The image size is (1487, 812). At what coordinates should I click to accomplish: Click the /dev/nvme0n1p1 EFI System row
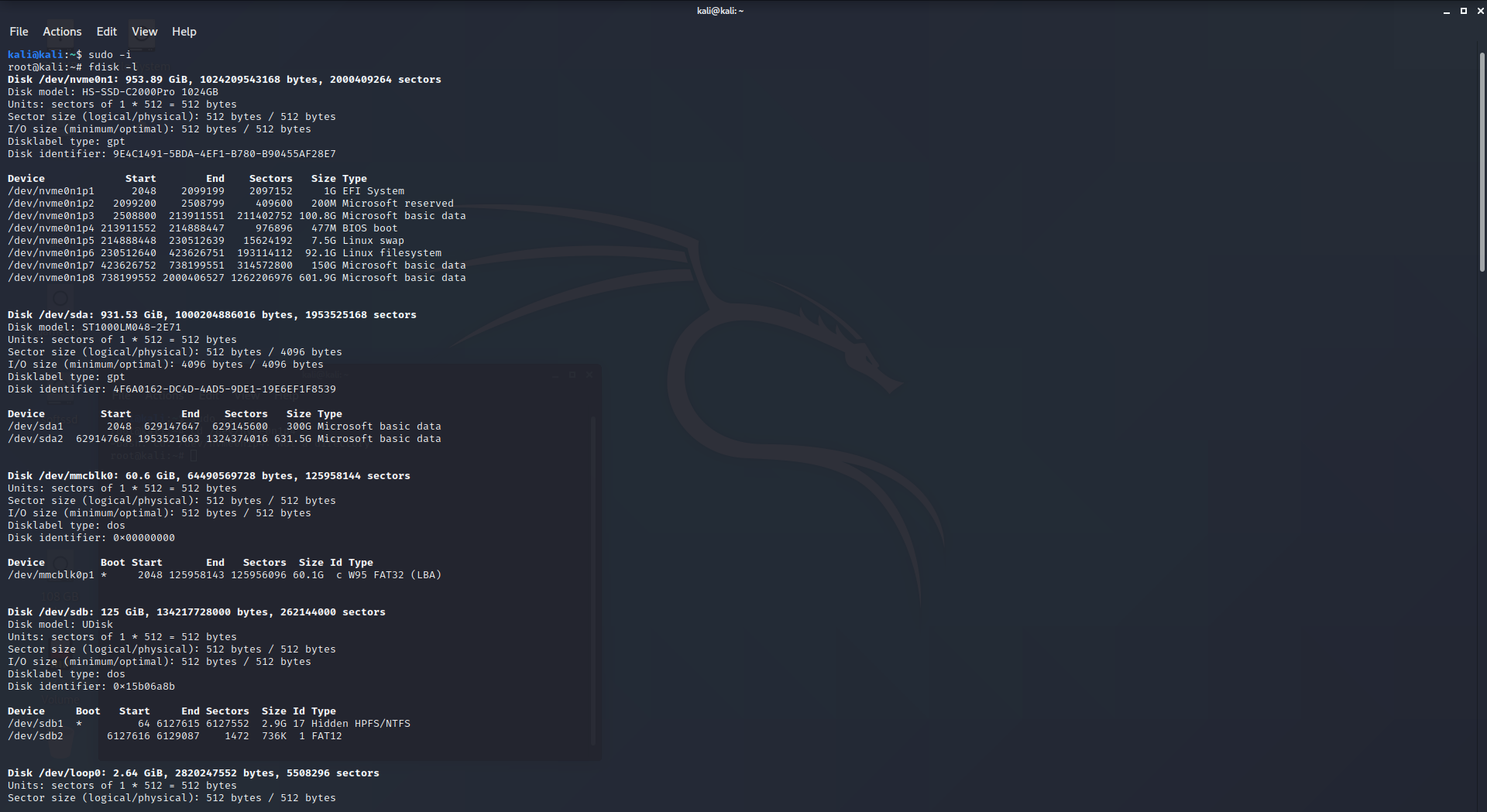coord(206,191)
